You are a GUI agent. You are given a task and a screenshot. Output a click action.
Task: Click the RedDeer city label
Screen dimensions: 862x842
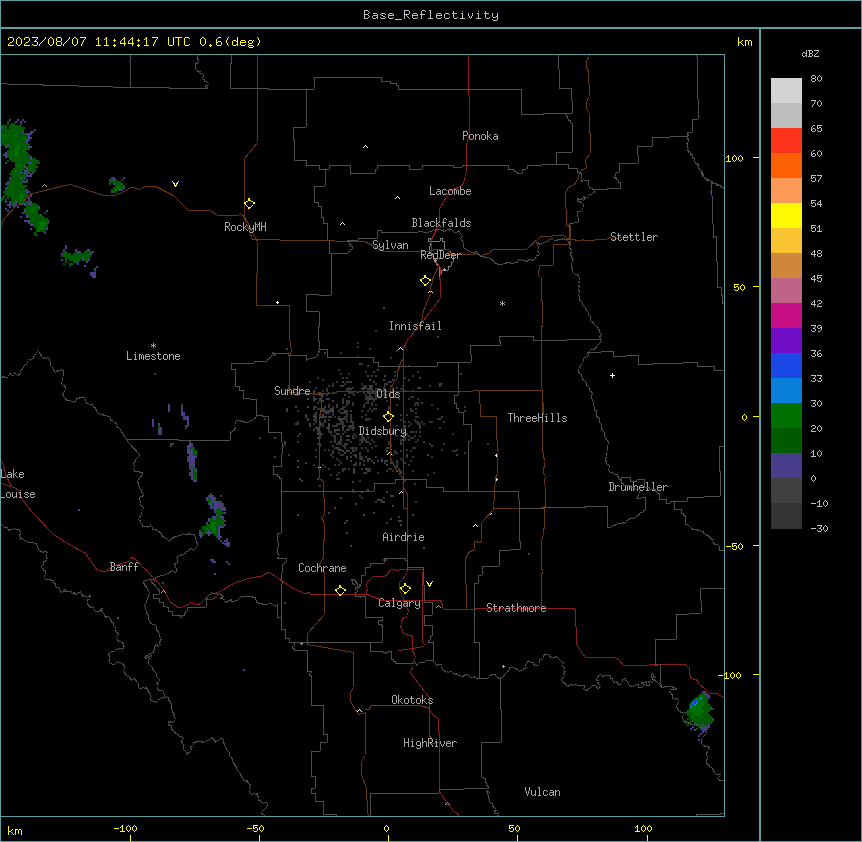440,255
